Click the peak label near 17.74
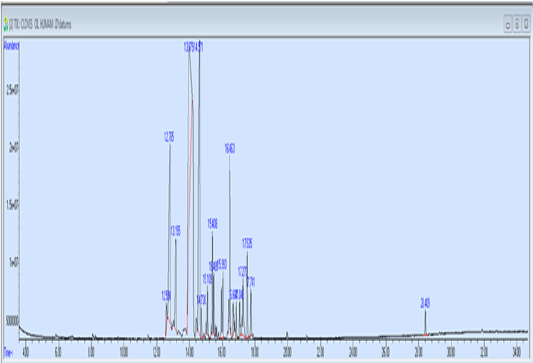Screen dimensions: 533x363 point(251,282)
